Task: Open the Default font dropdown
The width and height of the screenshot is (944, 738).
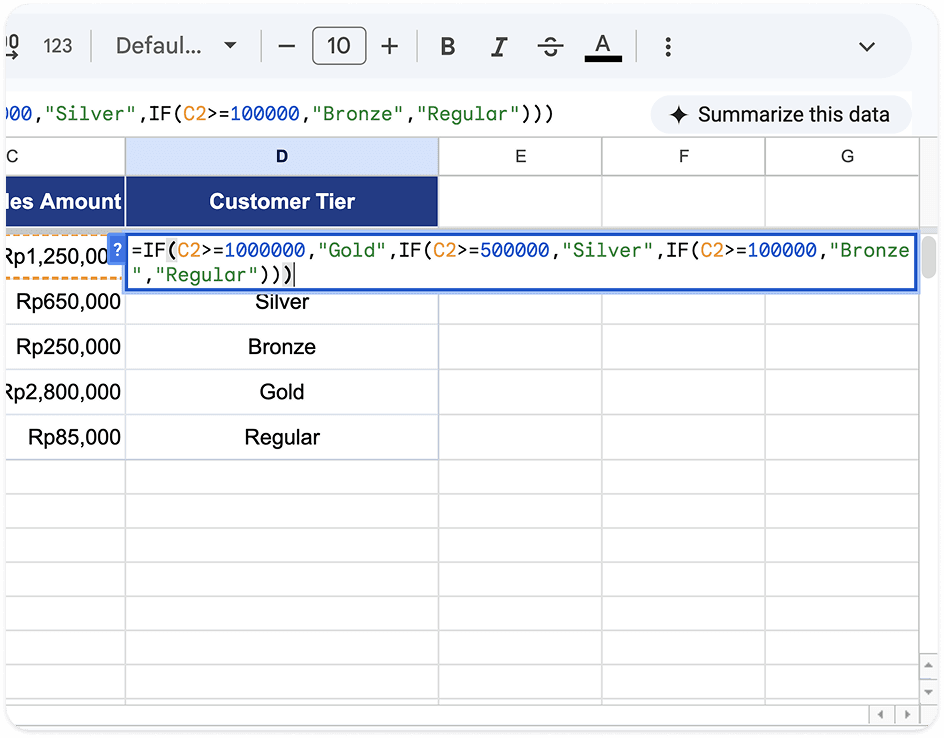Action: pyautogui.click(x=175, y=46)
